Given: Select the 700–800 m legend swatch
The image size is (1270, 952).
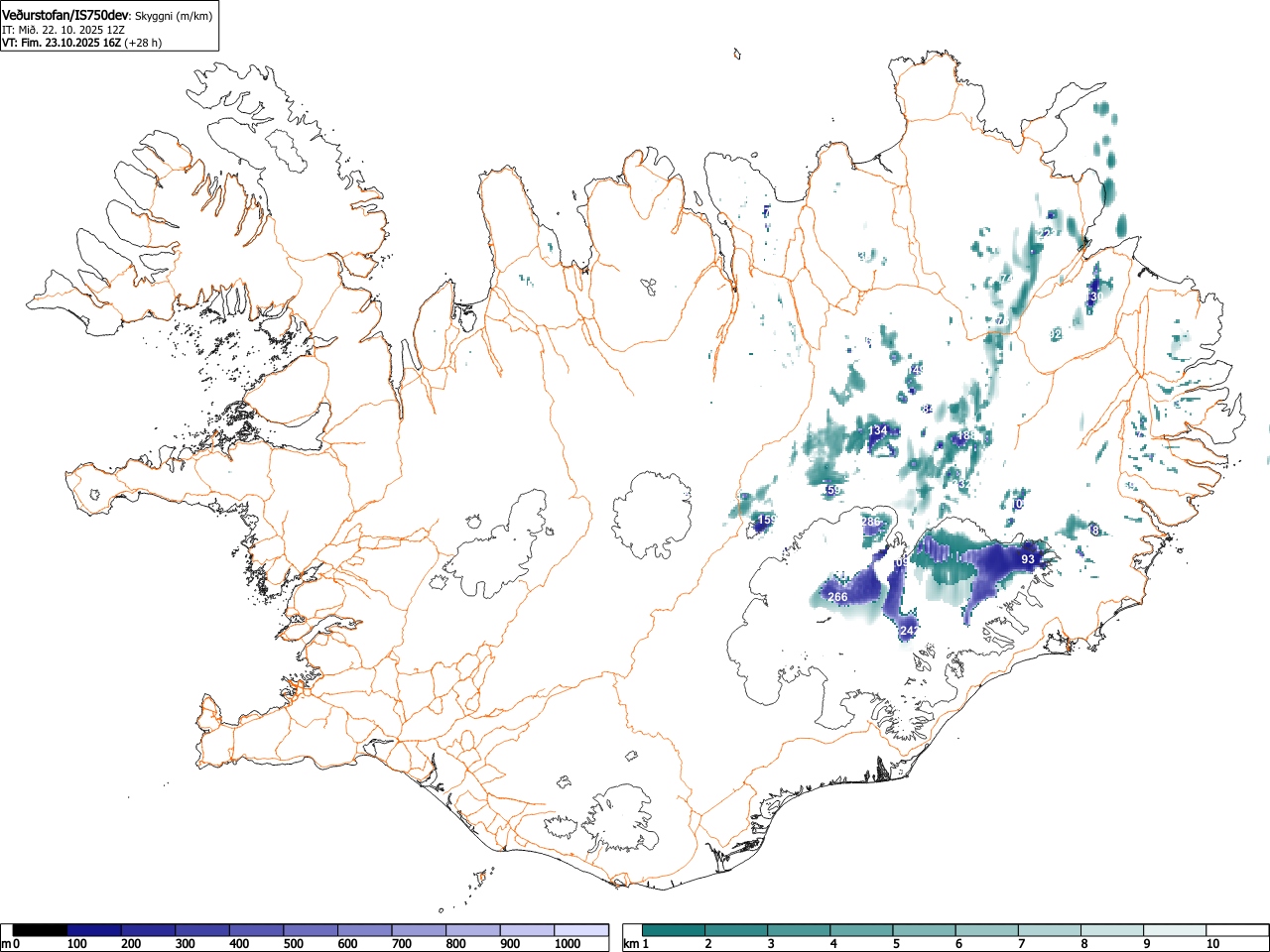Looking at the screenshot, I should 419,930.
